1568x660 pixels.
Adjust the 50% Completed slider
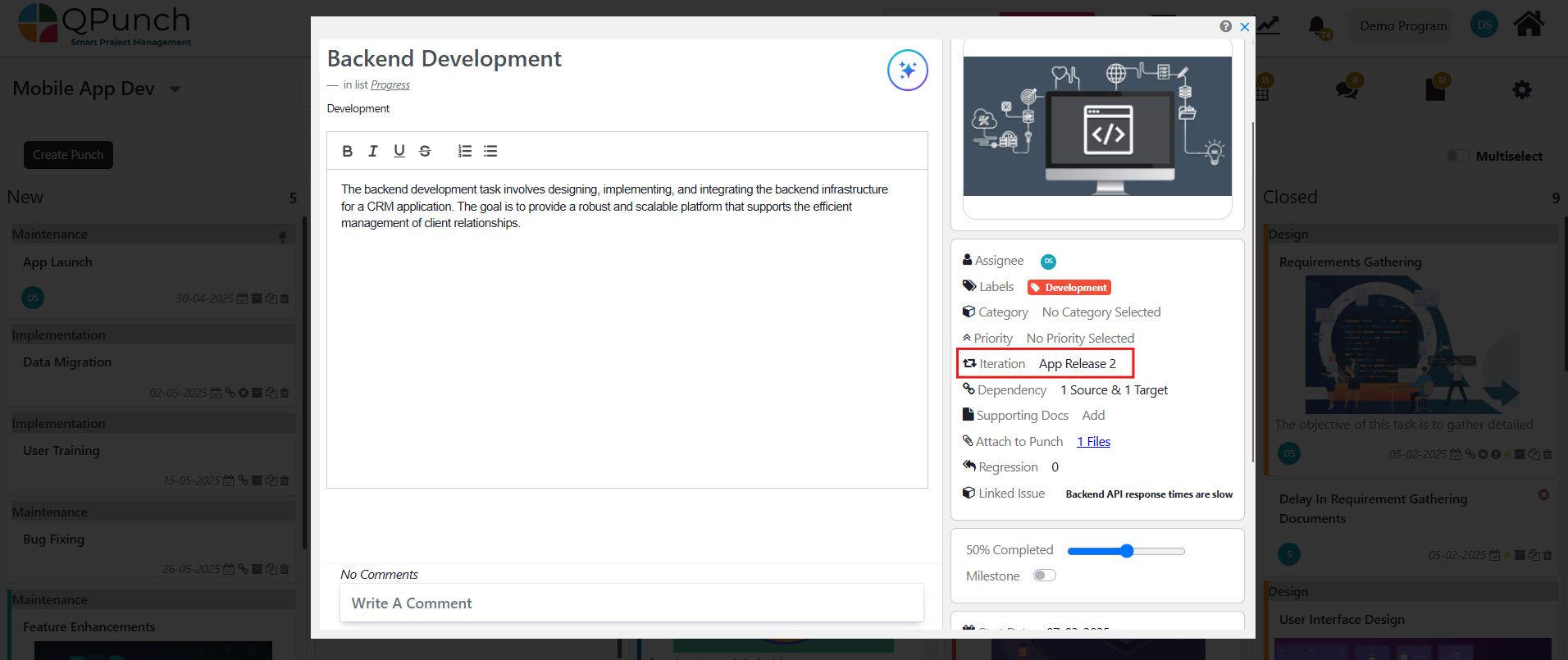coord(1126,551)
